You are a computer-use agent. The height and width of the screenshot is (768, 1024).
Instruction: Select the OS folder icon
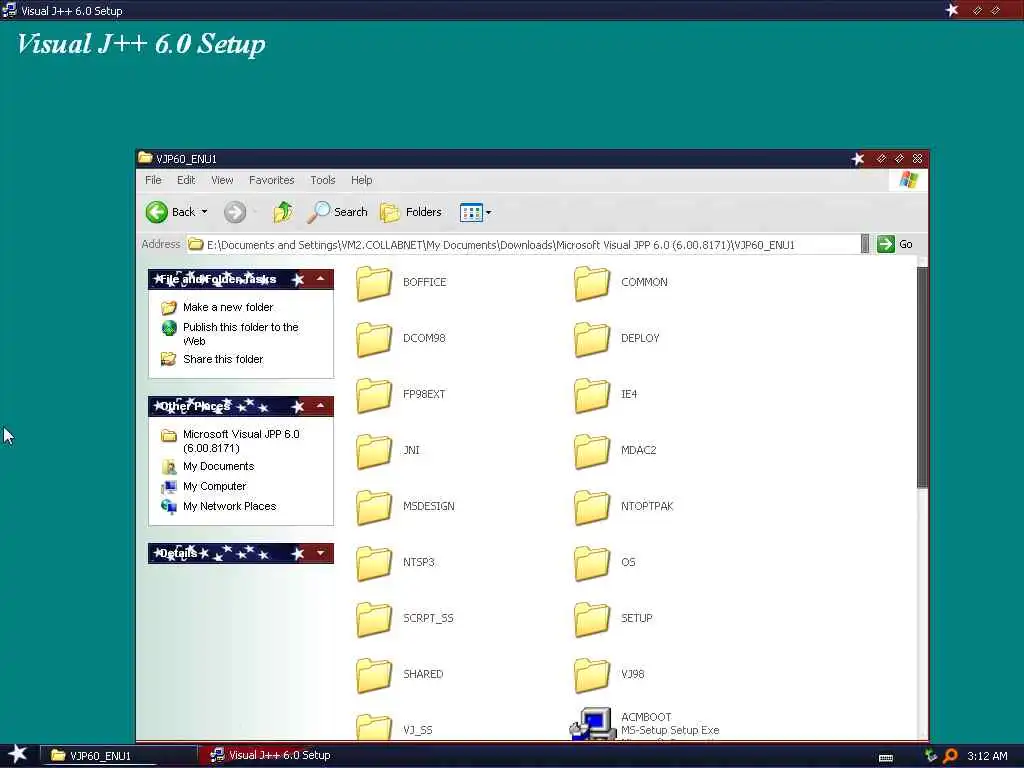pyautogui.click(x=592, y=564)
